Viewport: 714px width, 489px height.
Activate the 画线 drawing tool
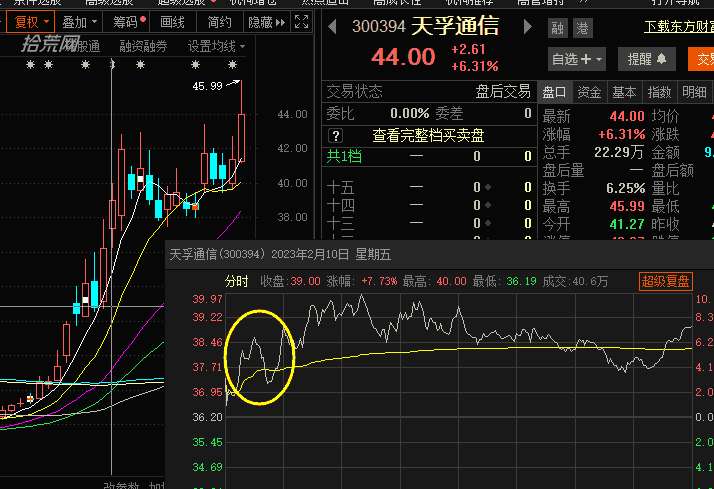click(172, 22)
